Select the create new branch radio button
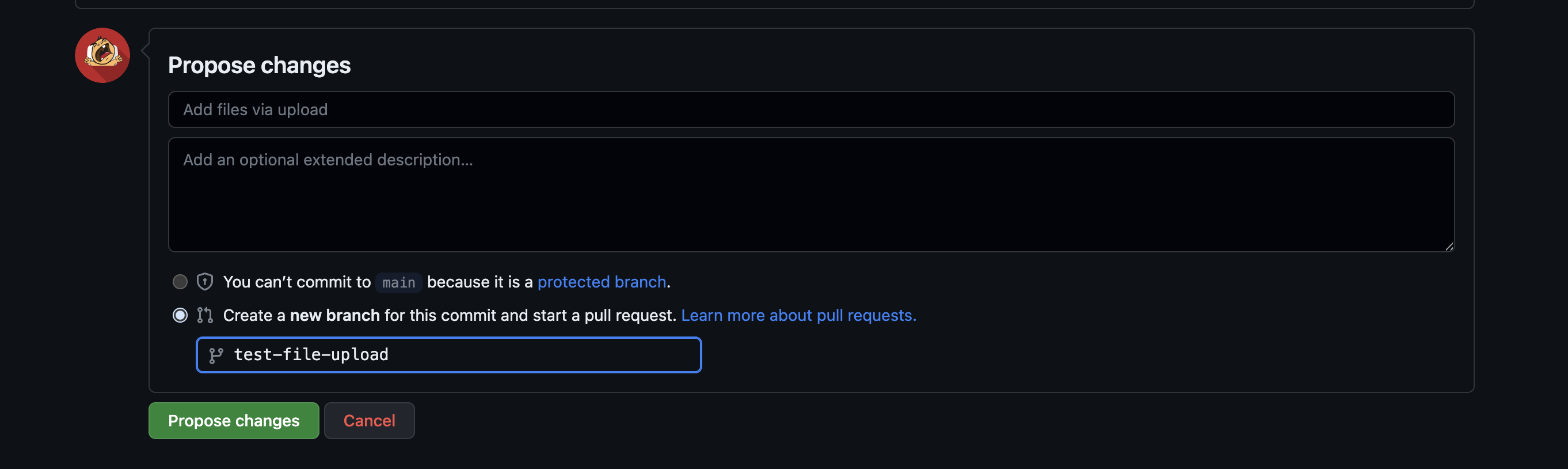 [180, 315]
